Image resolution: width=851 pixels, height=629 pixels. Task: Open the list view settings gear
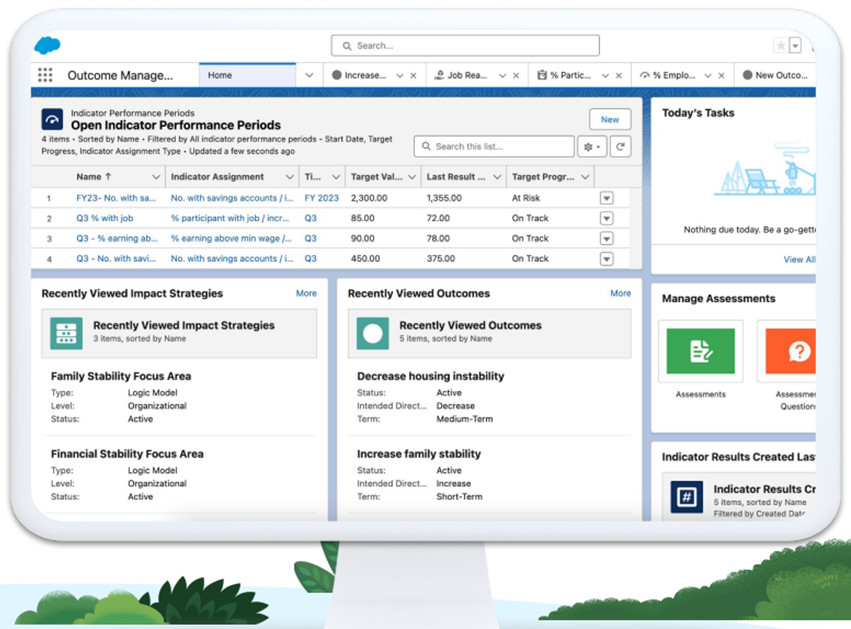click(x=592, y=147)
